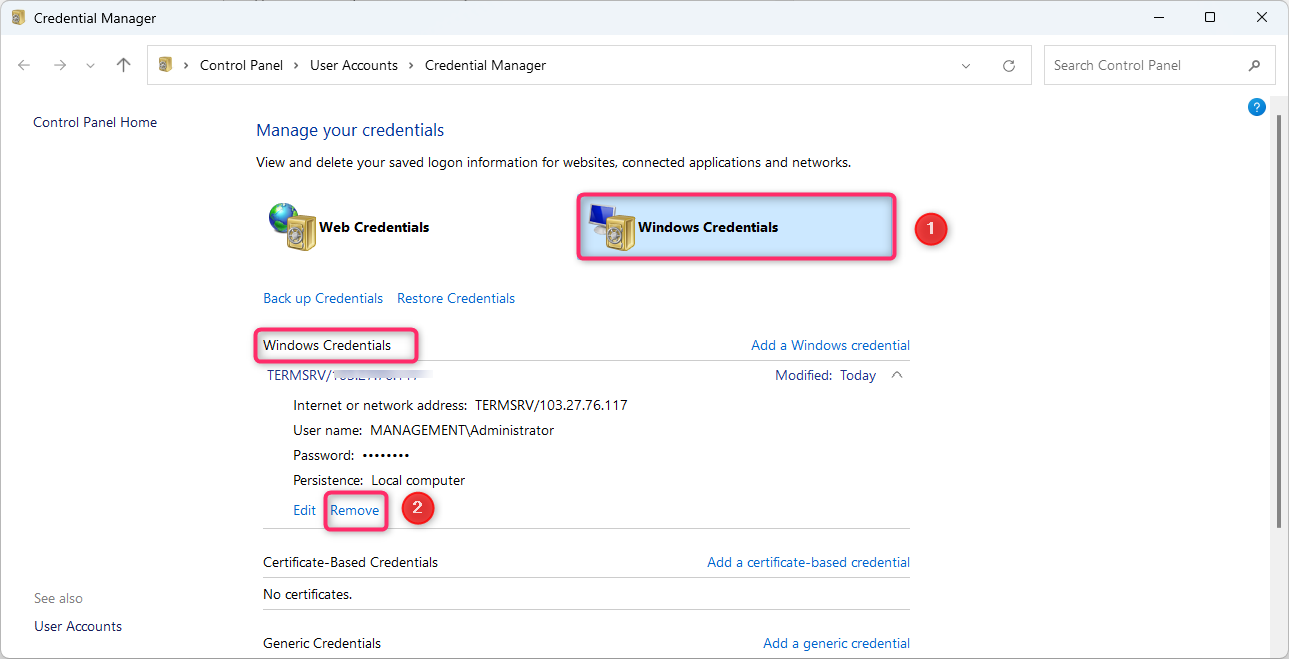Click the Web Credentials vault icon
The height and width of the screenshot is (659, 1289).
point(292,227)
